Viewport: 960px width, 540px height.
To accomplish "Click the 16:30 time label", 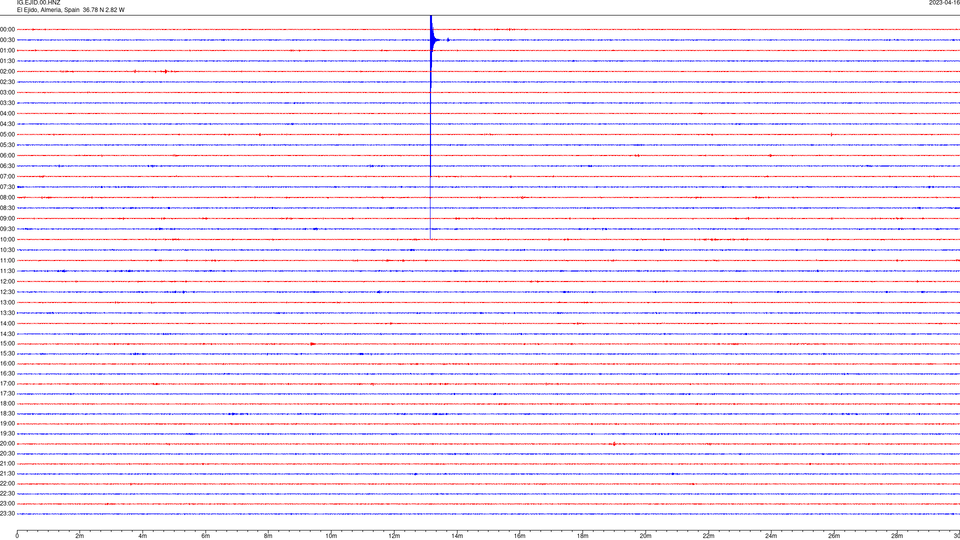I will click(x=7, y=373).
